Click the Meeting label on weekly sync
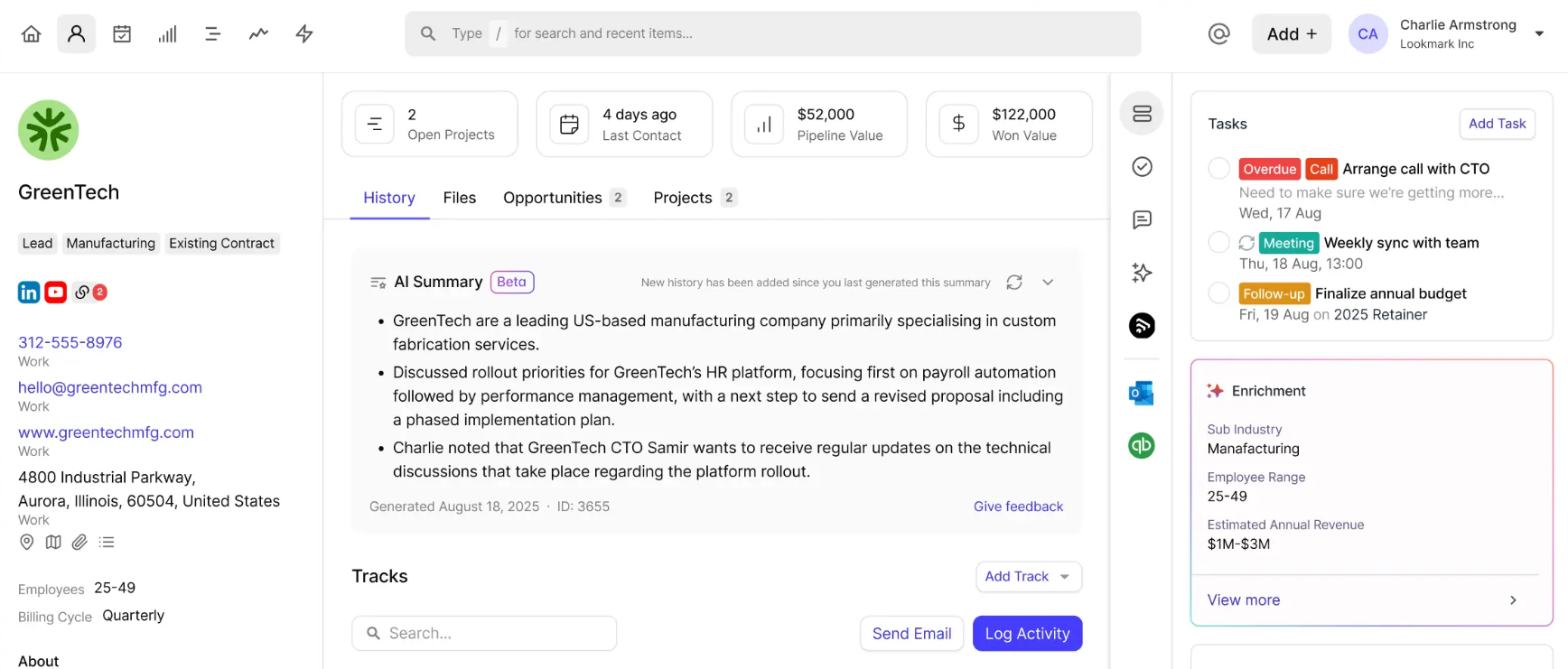The image size is (1568, 669). [1289, 243]
